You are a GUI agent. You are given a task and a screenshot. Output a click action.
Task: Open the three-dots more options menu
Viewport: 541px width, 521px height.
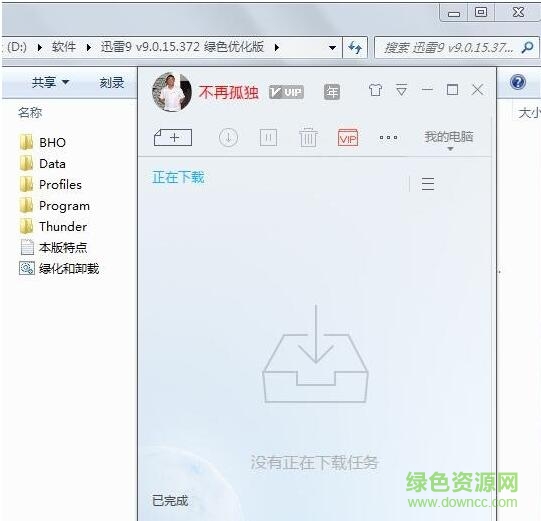pos(388,137)
